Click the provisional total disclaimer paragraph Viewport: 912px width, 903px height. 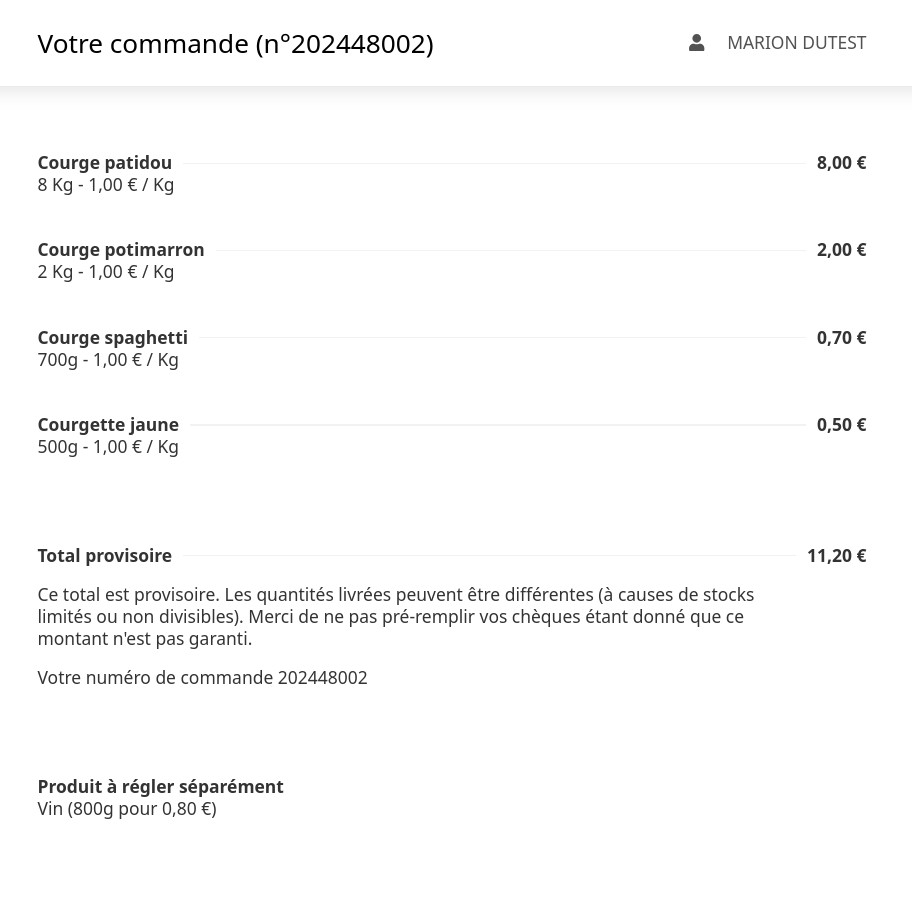point(395,616)
